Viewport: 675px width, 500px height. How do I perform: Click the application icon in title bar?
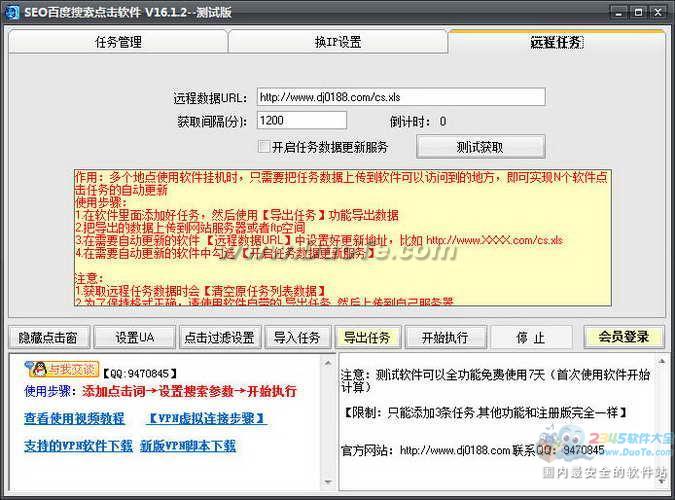point(12,12)
